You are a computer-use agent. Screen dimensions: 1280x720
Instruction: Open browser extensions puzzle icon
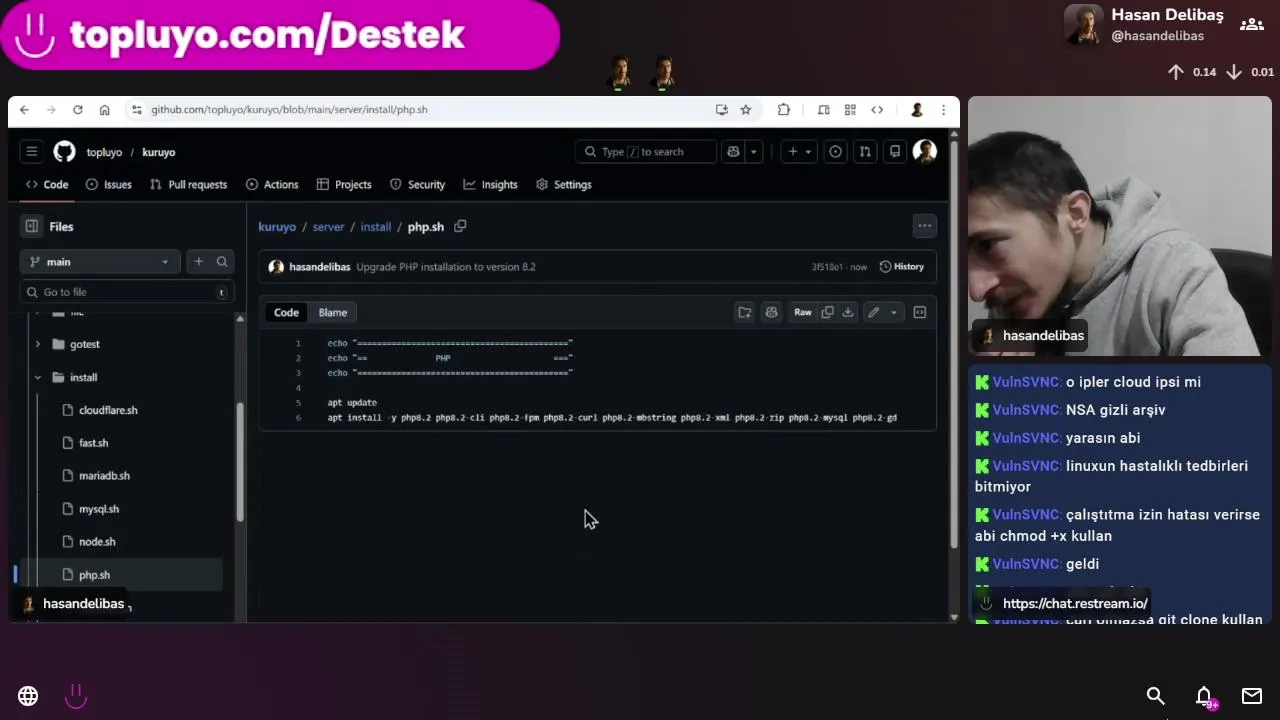pos(784,110)
